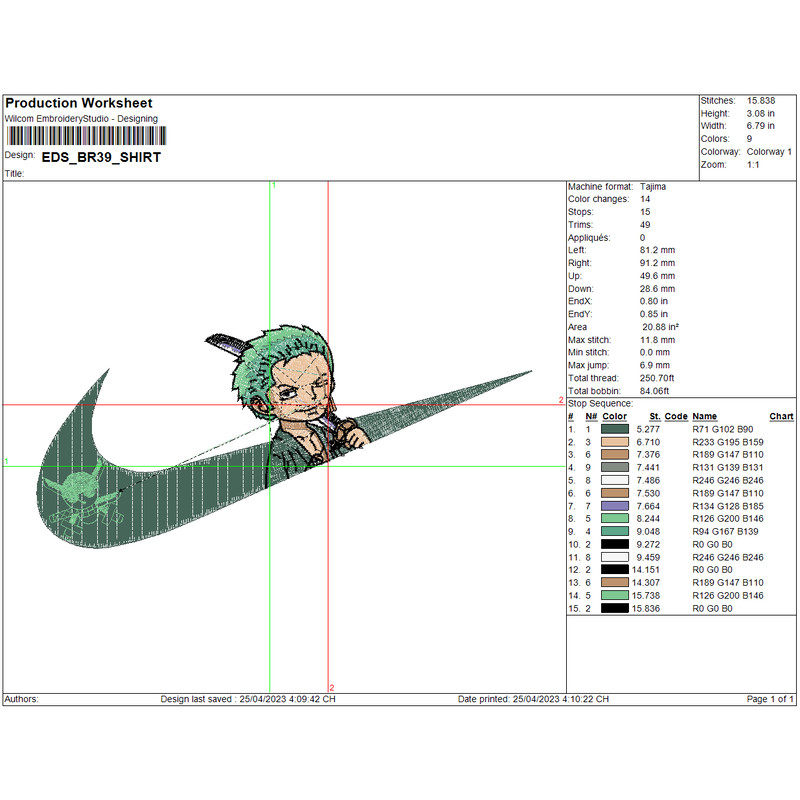
Task: Click the design name EDS_BR39_SHIRT
Action: (x=101, y=157)
